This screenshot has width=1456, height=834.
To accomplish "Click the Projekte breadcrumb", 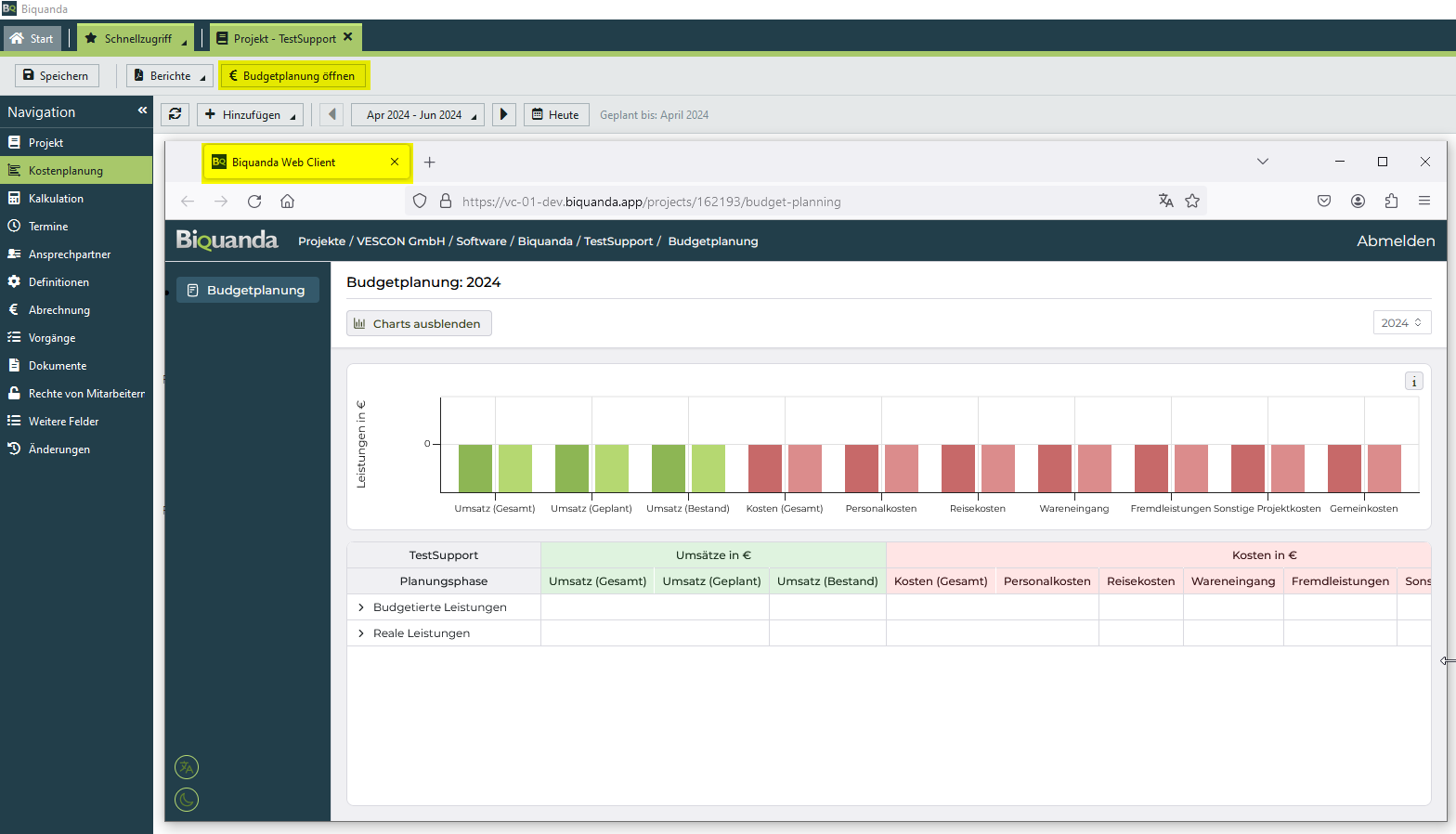I will pos(321,241).
